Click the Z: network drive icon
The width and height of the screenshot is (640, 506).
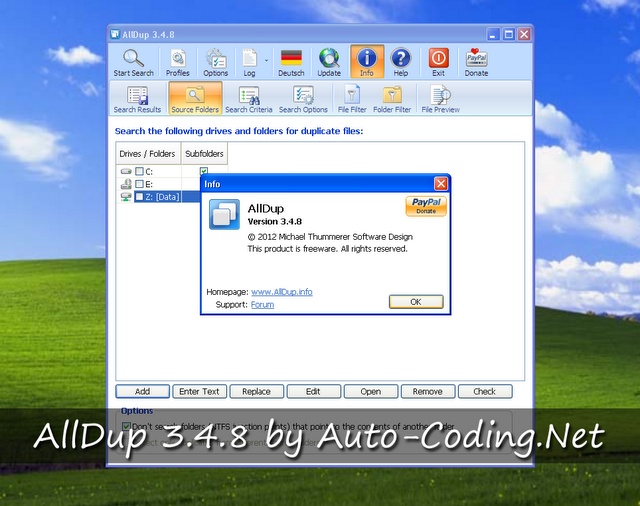pos(126,197)
